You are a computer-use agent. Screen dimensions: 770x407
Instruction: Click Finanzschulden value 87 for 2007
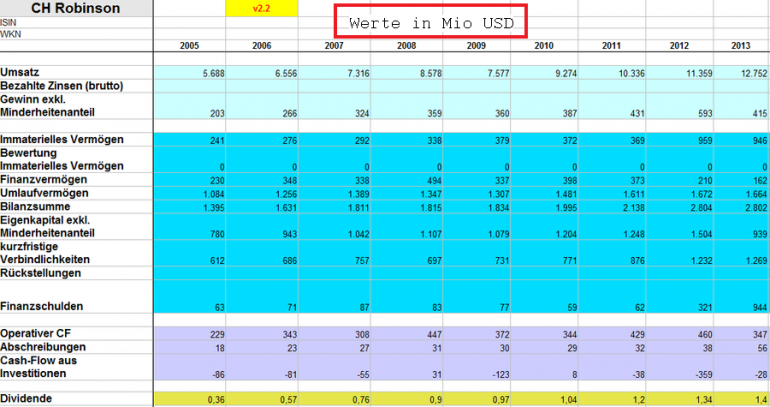click(x=364, y=308)
